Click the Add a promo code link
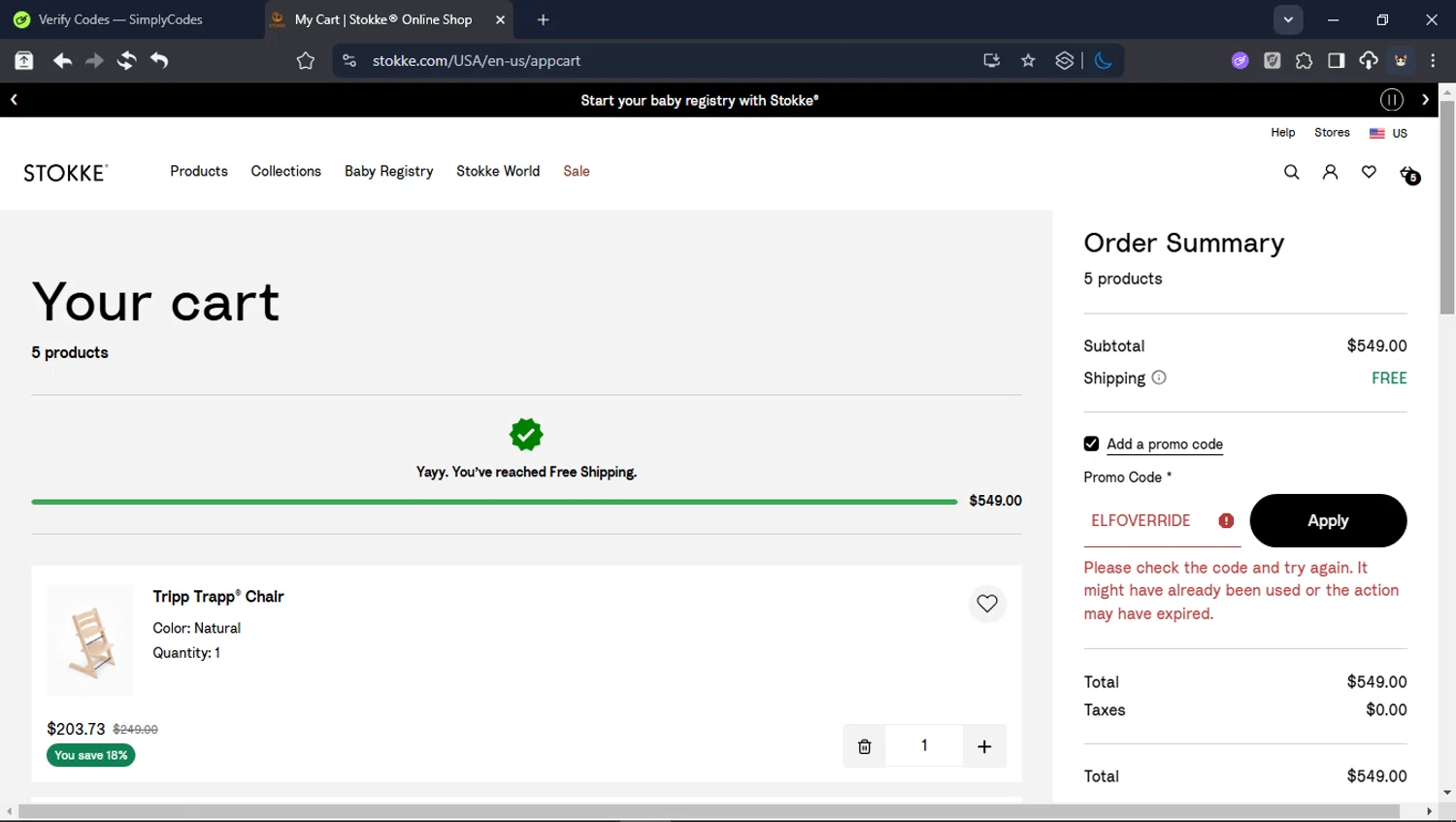The image size is (1456, 822). click(x=1165, y=444)
